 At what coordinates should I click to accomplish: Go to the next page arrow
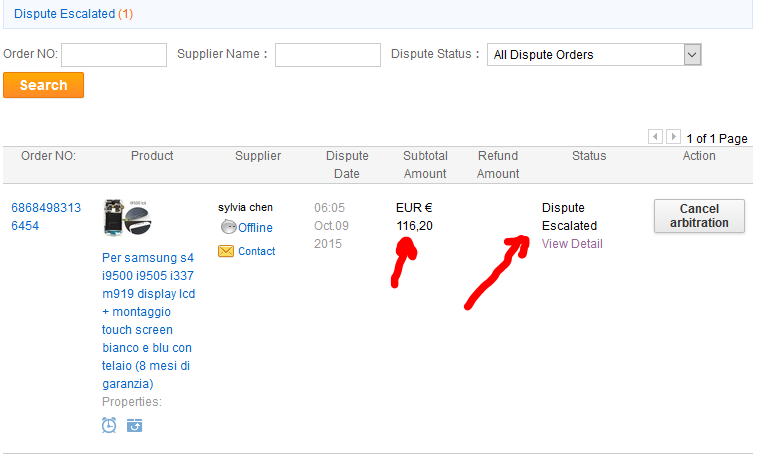[673, 137]
